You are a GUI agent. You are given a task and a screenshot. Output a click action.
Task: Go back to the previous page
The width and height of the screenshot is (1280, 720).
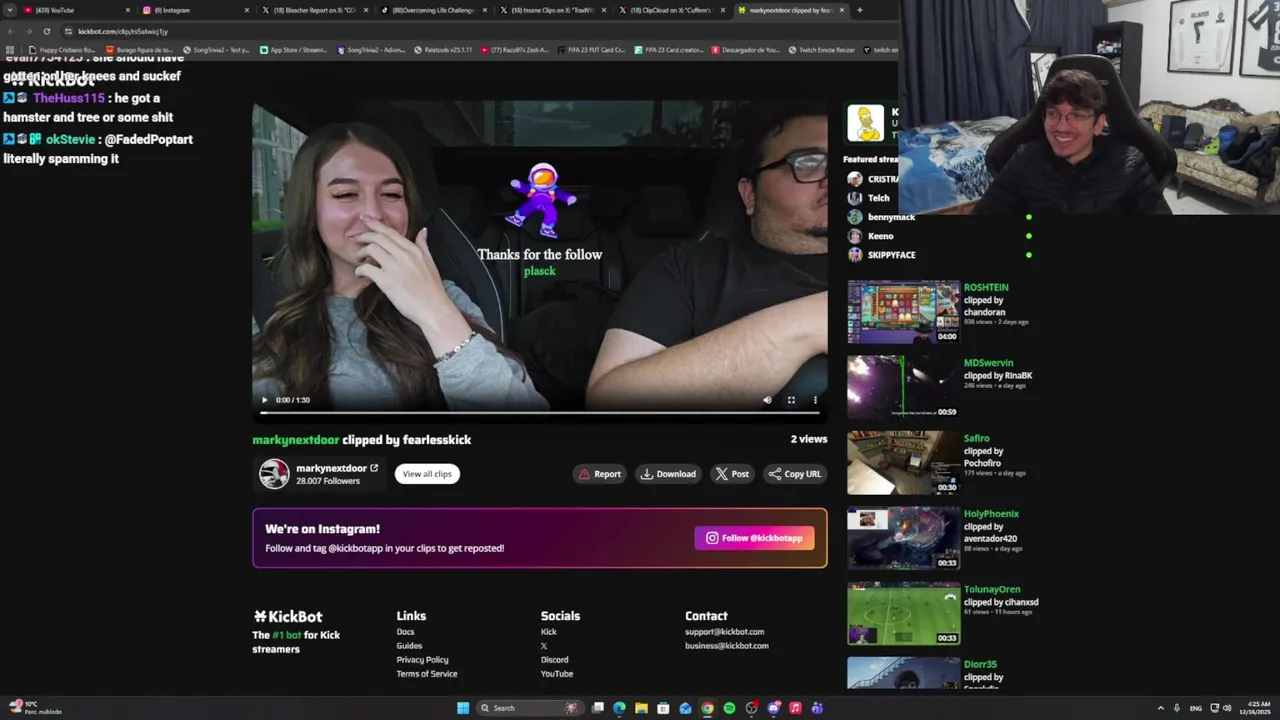coord(10,31)
